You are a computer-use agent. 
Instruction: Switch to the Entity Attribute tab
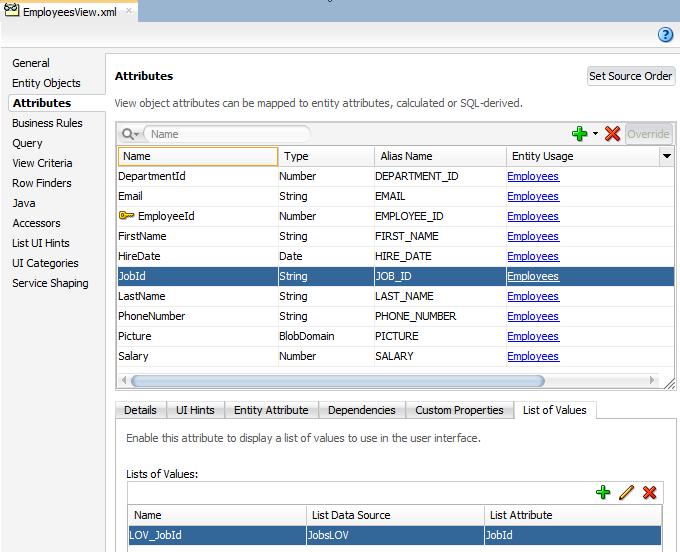click(271, 410)
